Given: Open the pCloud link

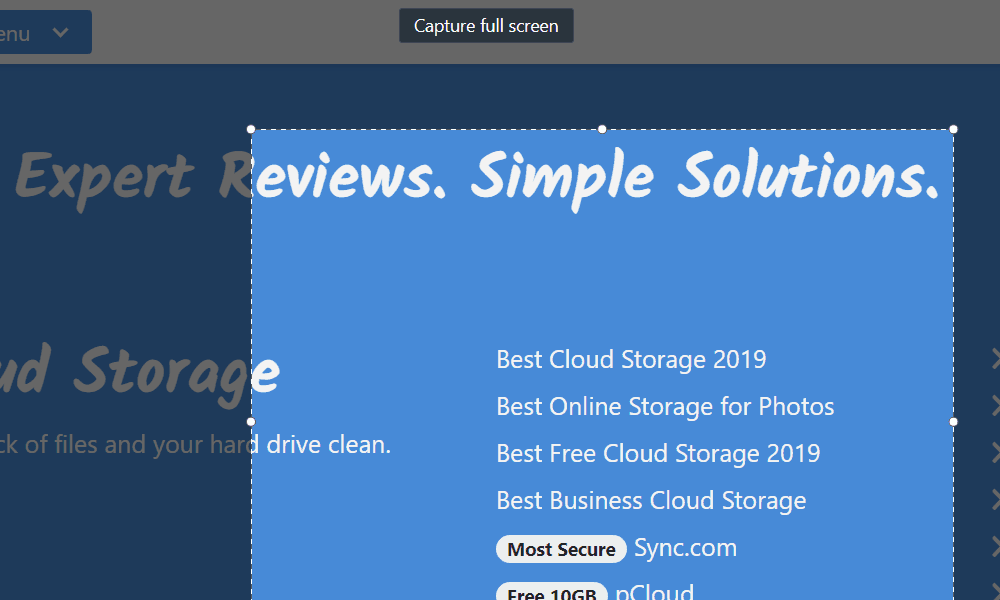Looking at the screenshot, I should pyautogui.click(x=655, y=592).
